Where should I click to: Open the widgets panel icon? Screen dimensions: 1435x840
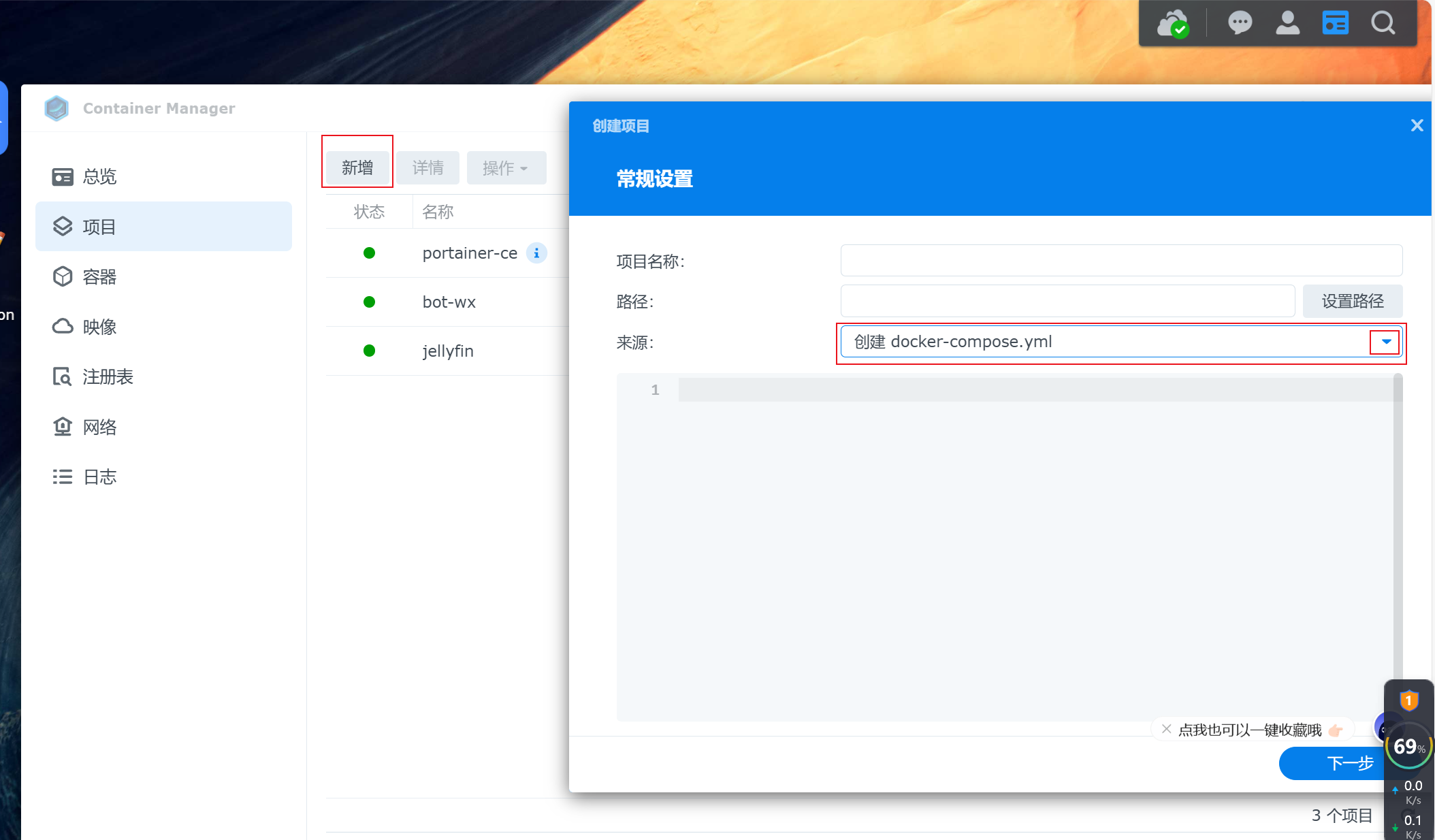click(x=1335, y=23)
